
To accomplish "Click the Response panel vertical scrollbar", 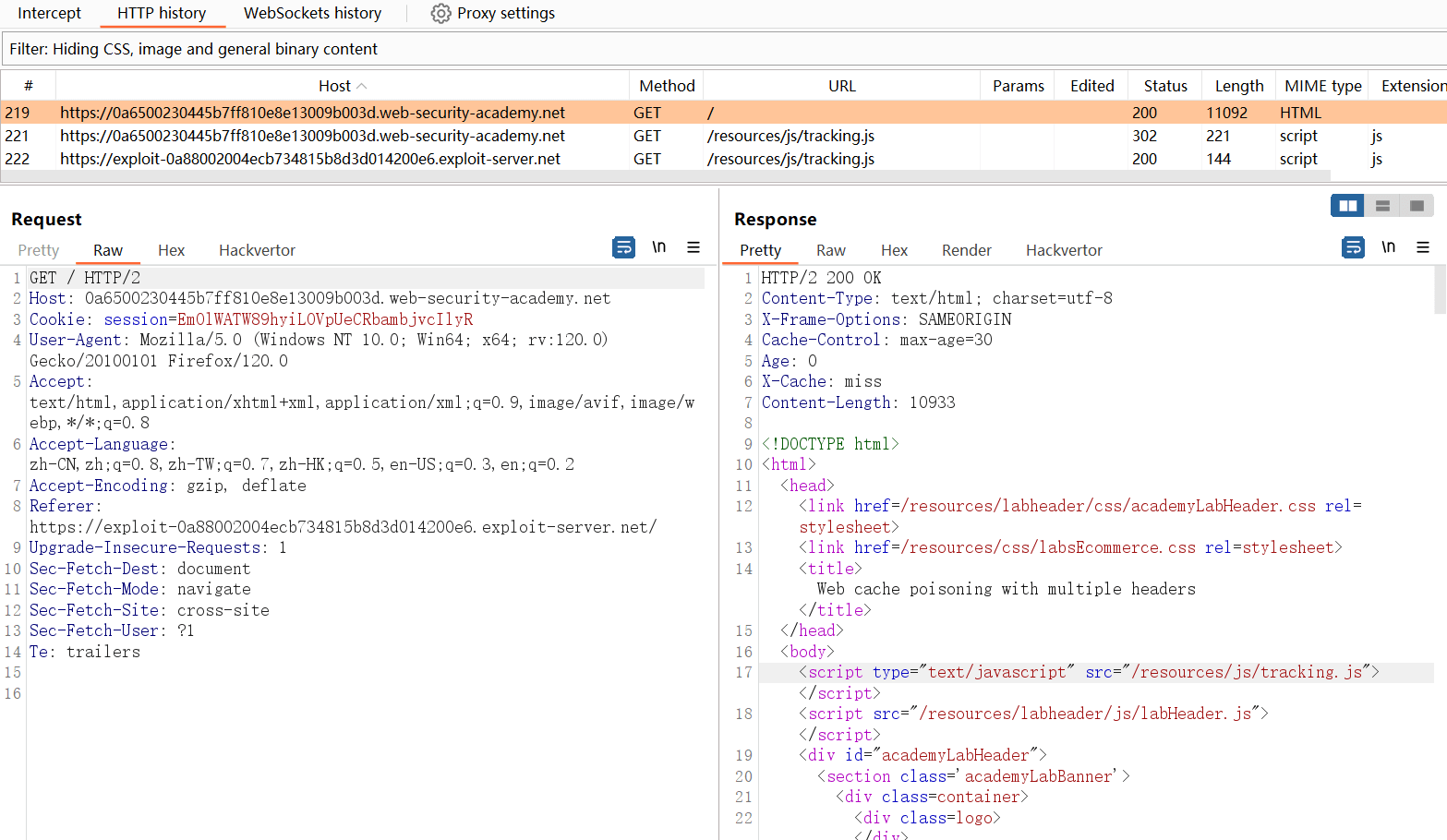I will pyautogui.click(x=1440, y=291).
